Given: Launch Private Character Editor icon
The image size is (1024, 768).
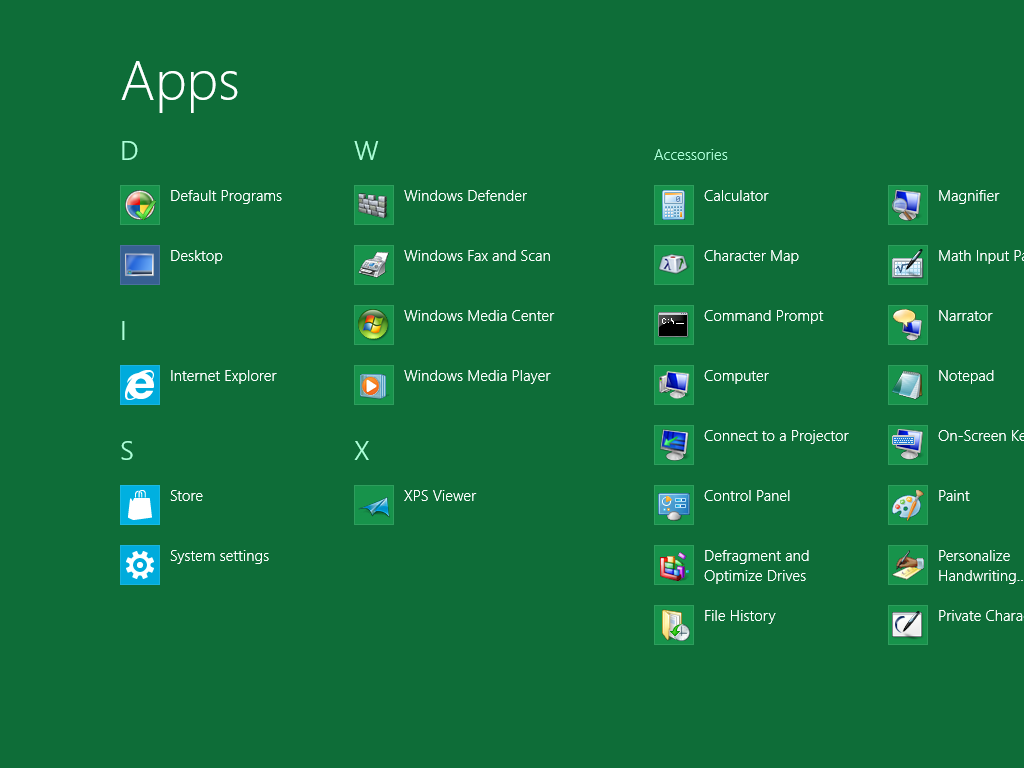Looking at the screenshot, I should coord(908,625).
